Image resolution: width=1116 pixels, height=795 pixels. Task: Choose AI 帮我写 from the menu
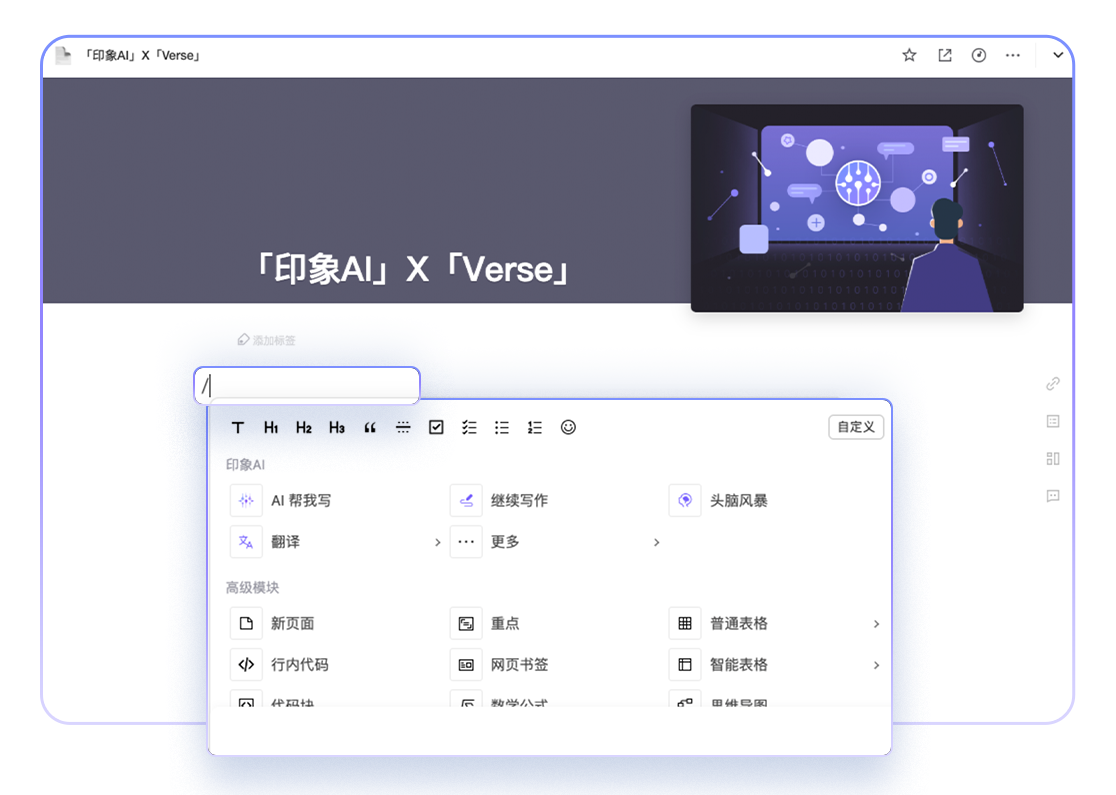[x=300, y=501]
